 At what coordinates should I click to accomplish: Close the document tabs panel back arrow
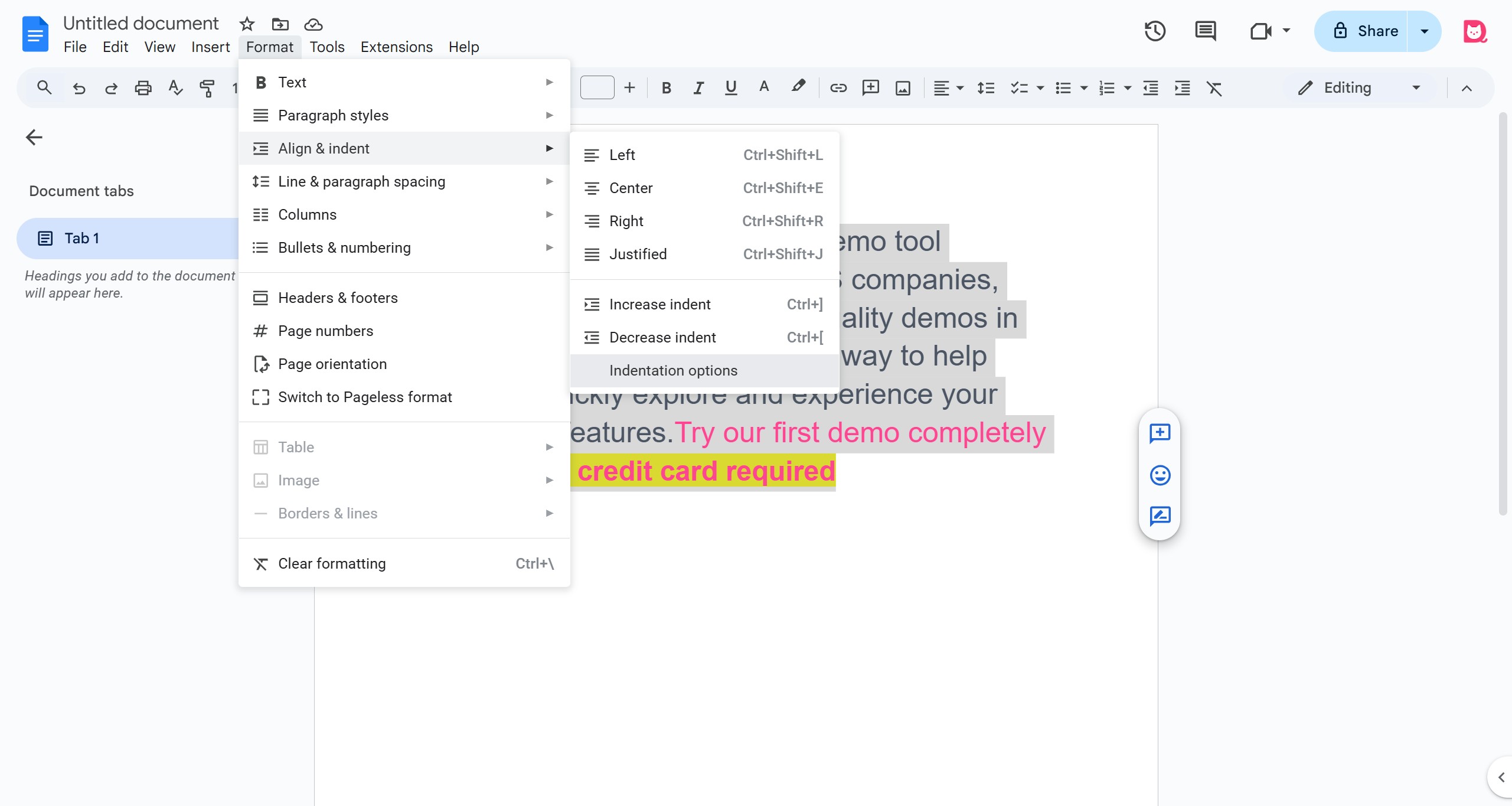point(34,138)
